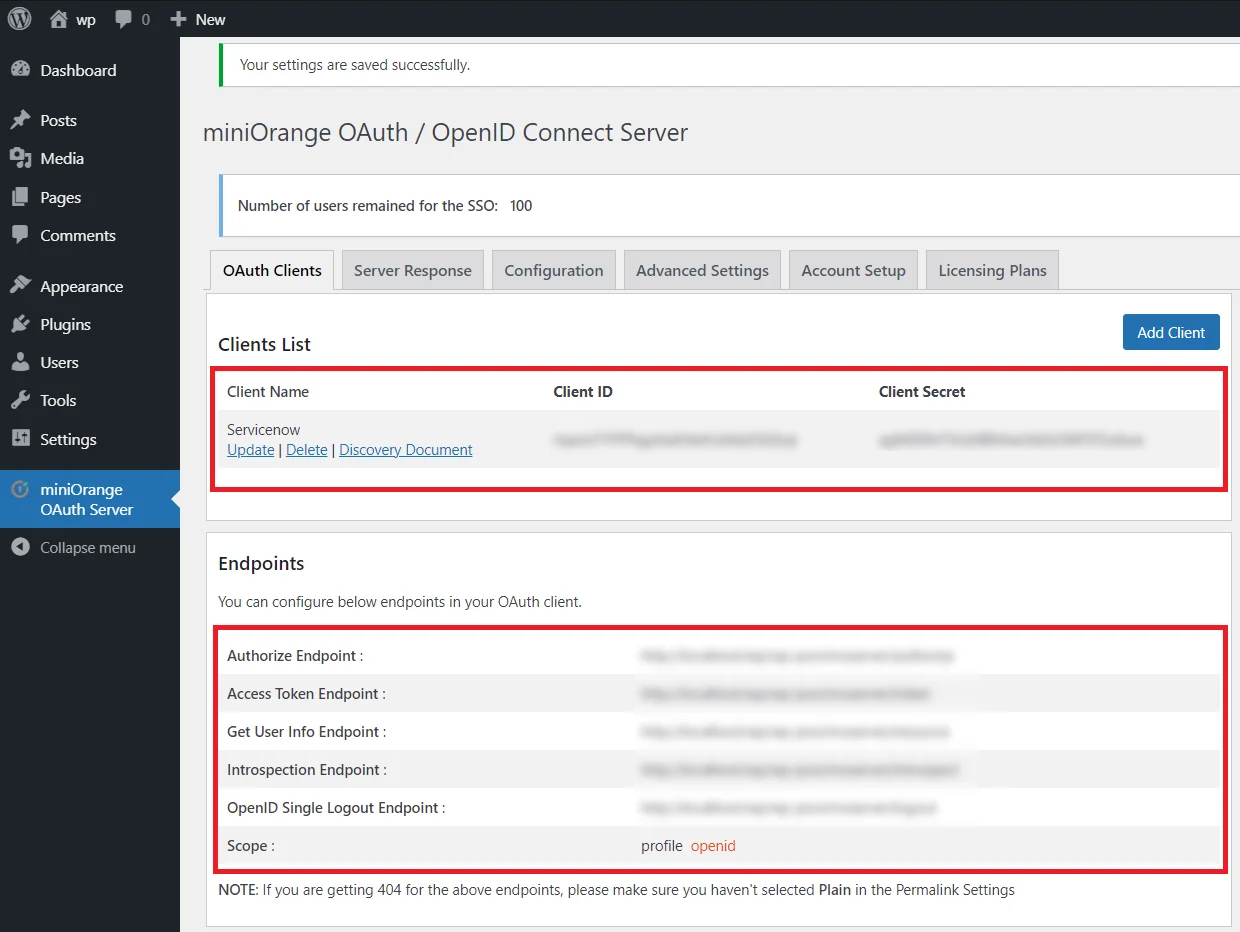Click the Endpoints section heading

point(261,563)
